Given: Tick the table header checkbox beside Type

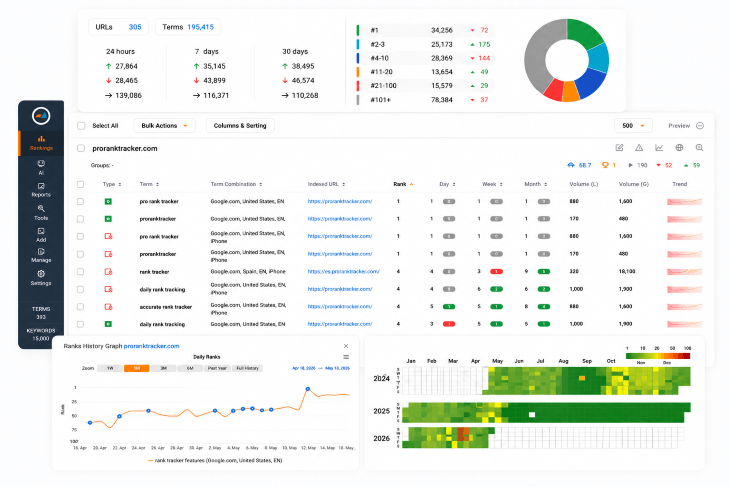Looking at the screenshot, I should click(x=81, y=184).
